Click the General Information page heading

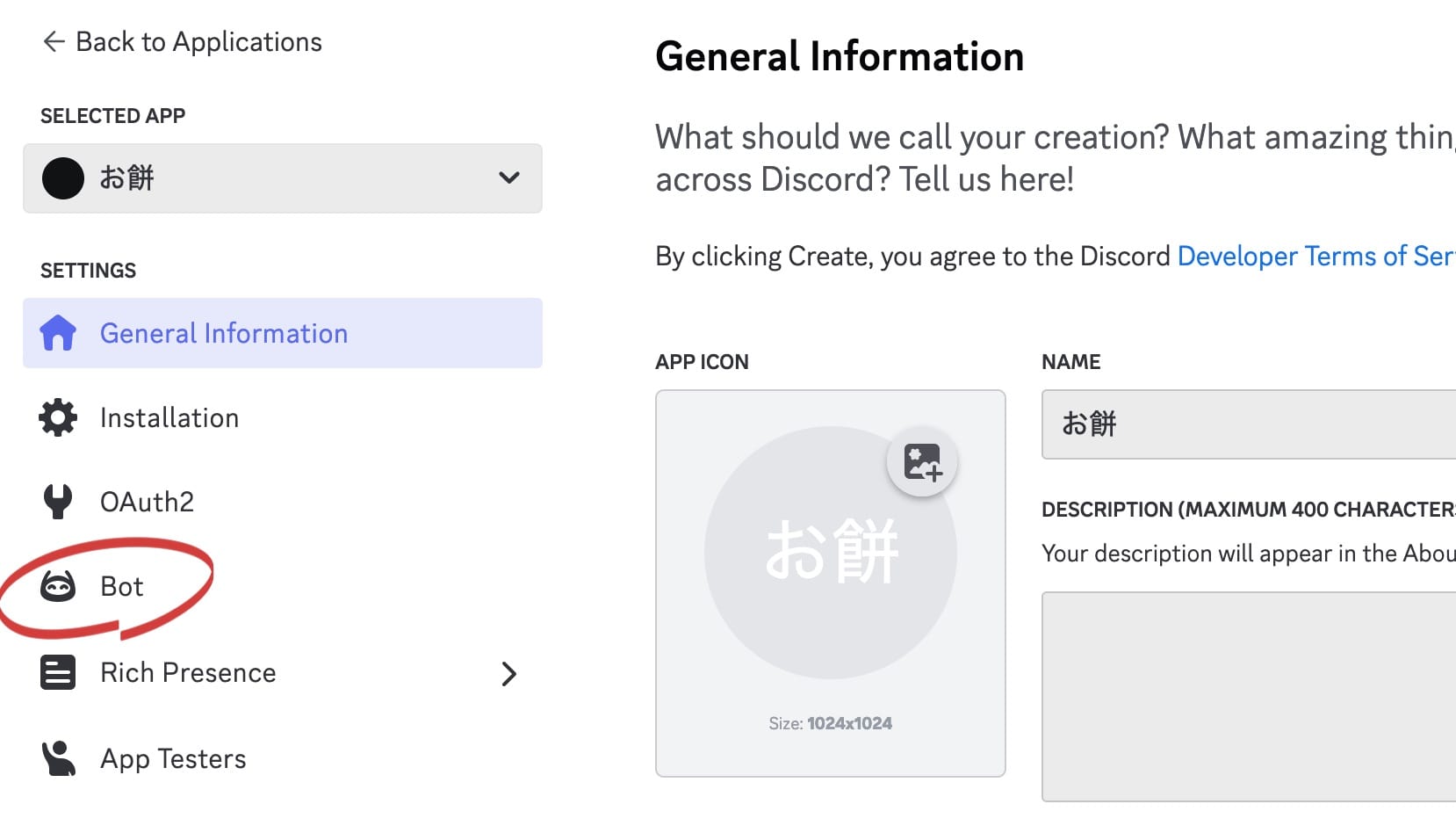point(840,56)
